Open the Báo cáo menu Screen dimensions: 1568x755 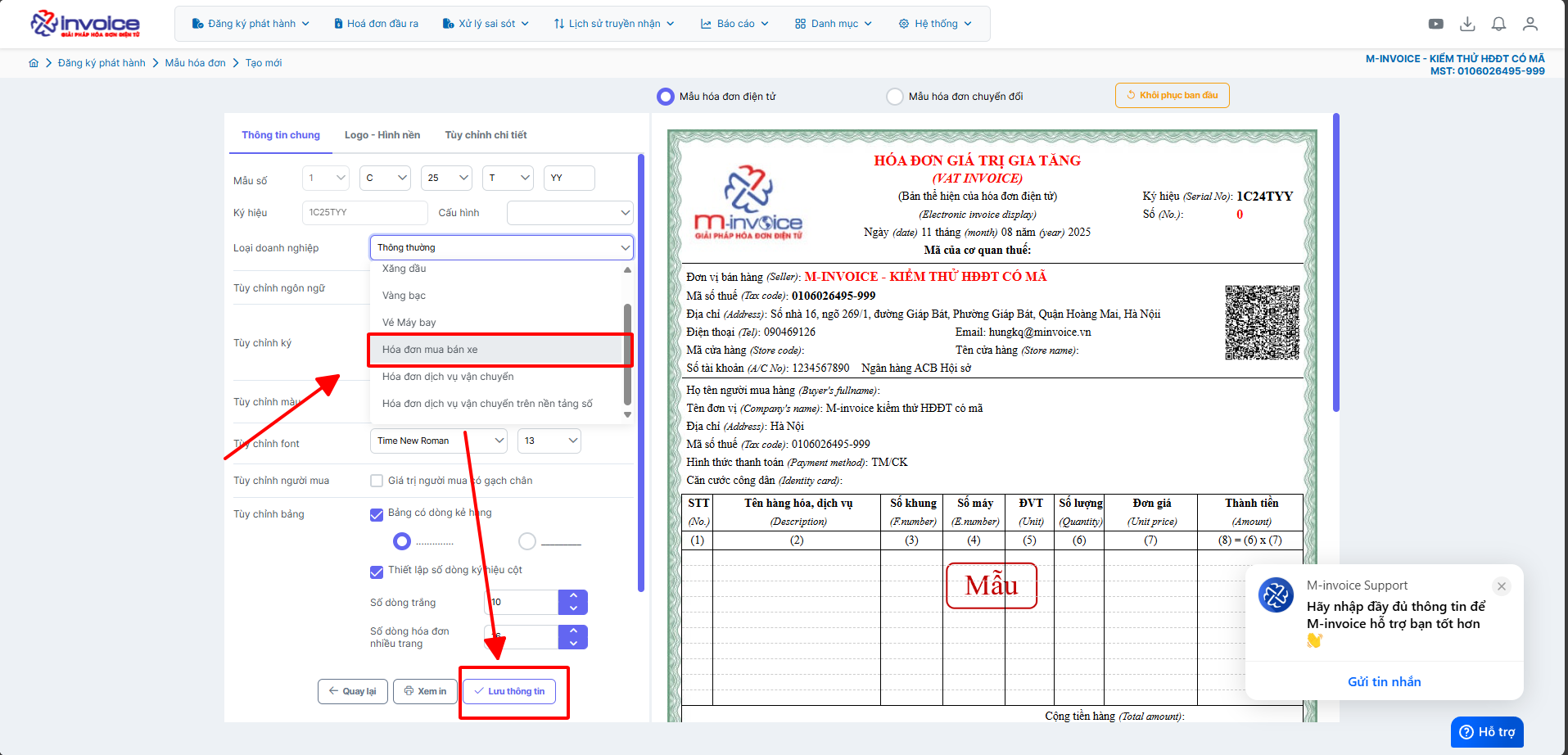click(734, 24)
